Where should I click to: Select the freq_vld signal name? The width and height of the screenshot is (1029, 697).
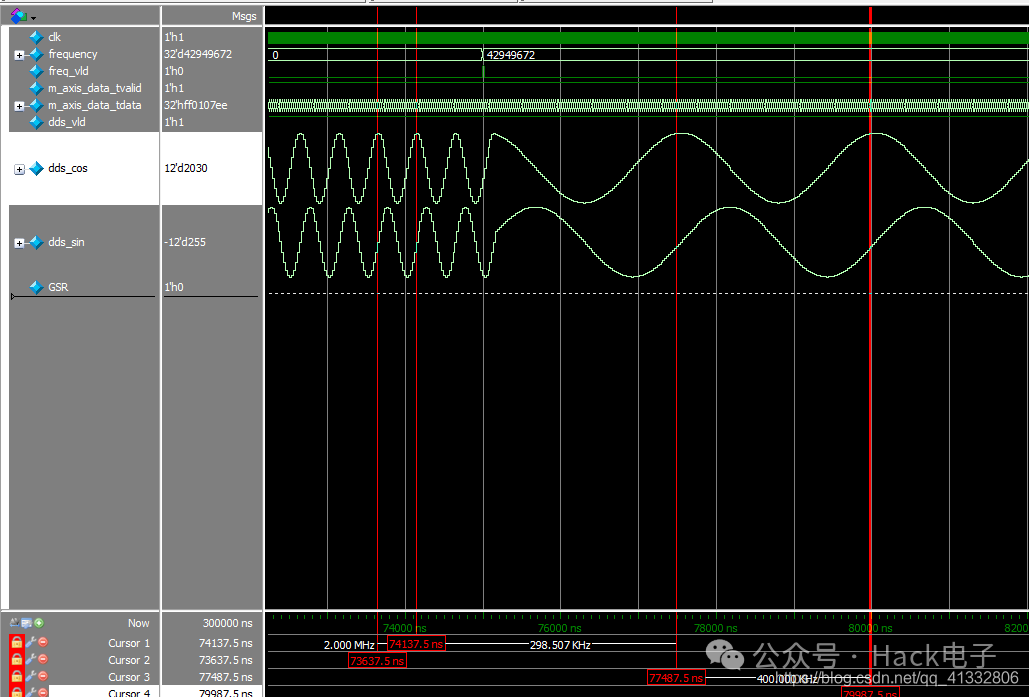68,72
